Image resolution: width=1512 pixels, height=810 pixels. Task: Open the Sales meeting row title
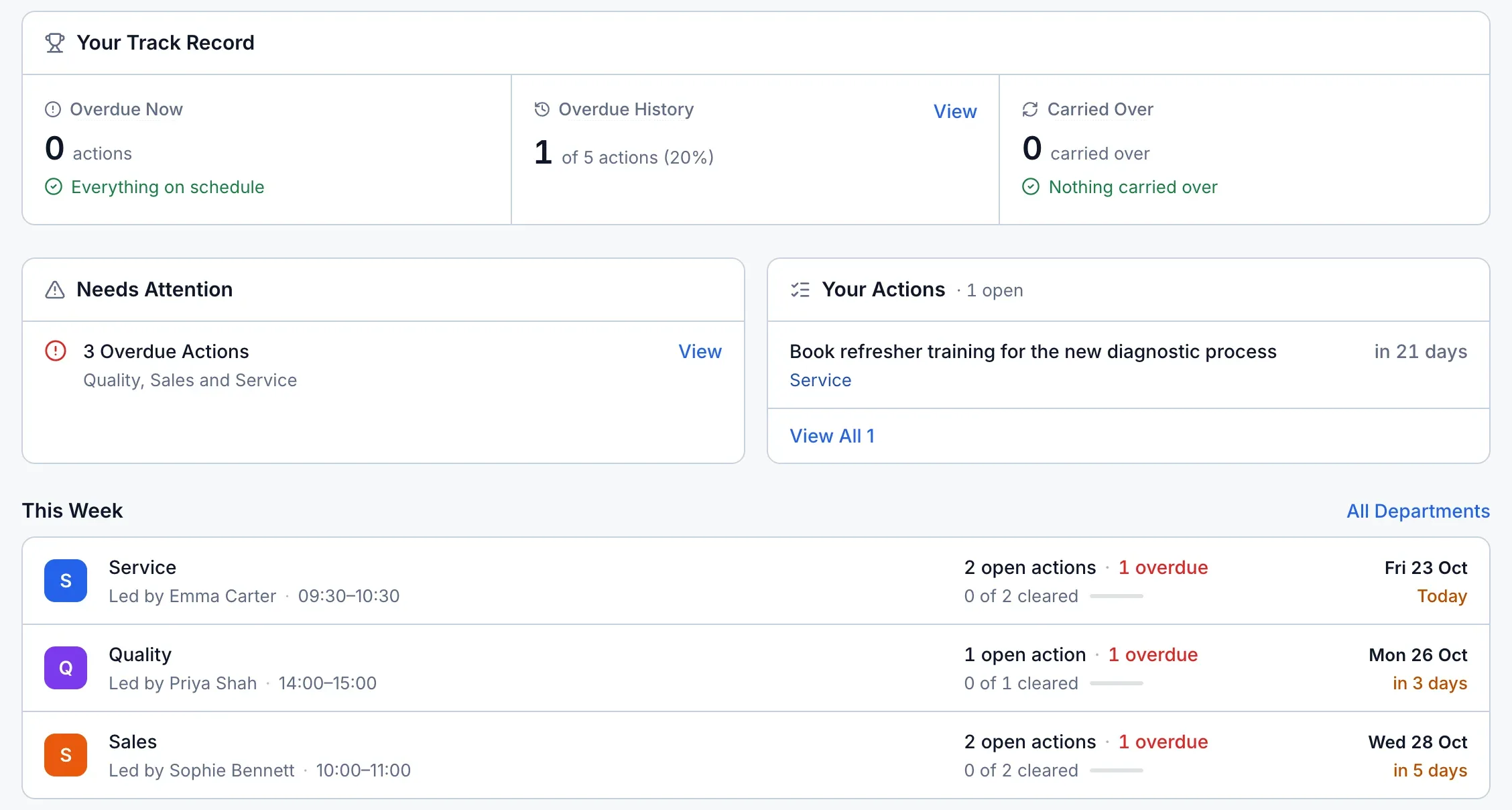coord(133,742)
